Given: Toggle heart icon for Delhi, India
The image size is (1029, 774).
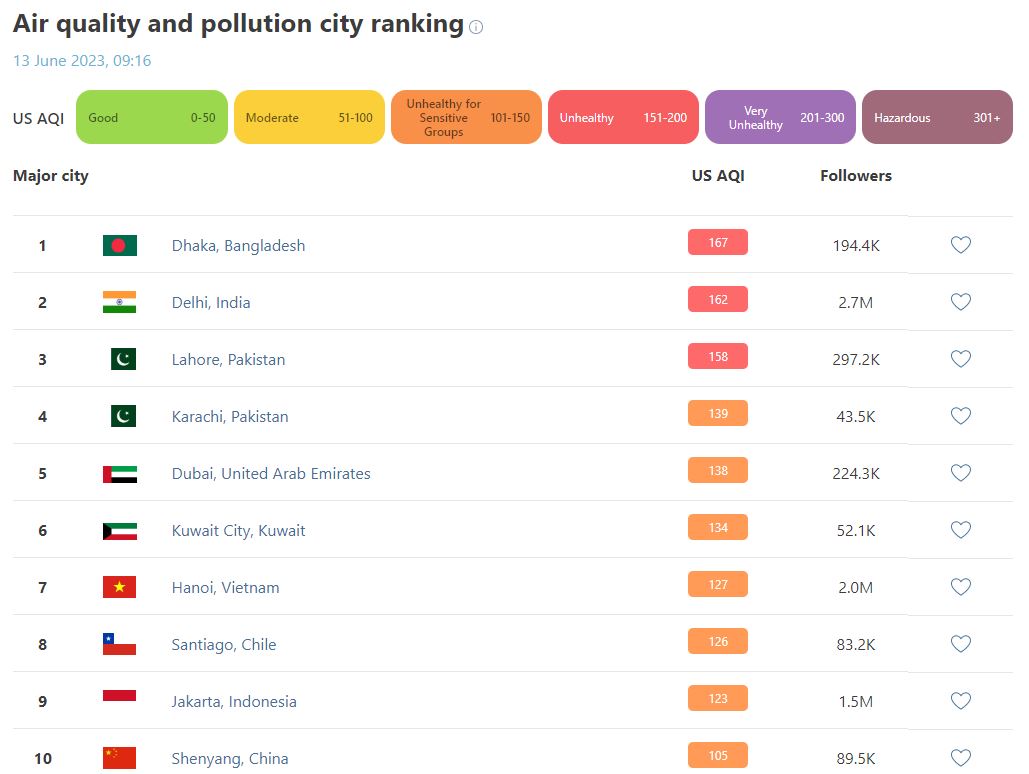Looking at the screenshot, I should 960,302.
